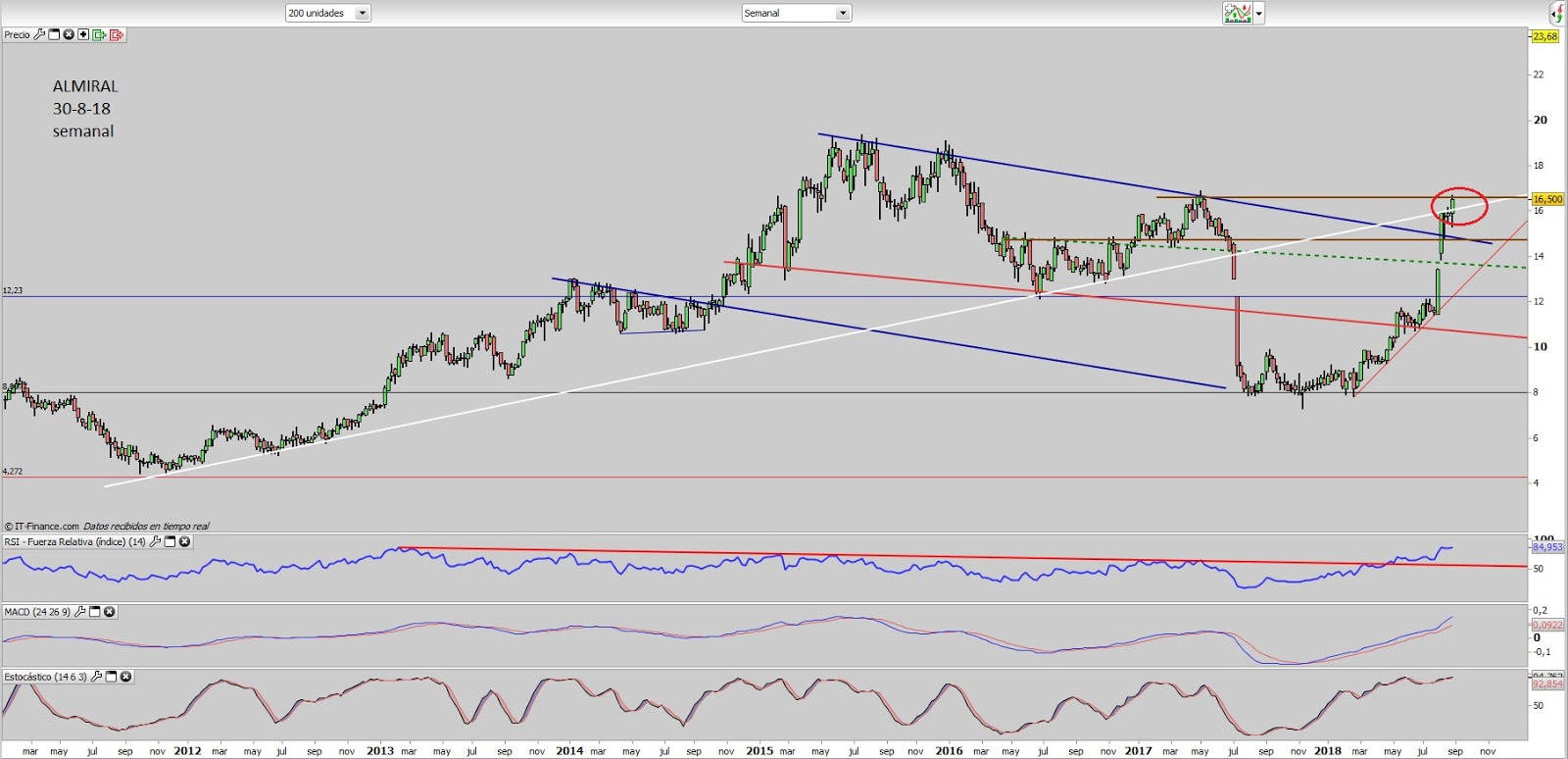The height and width of the screenshot is (759, 1568).
Task: Close the MACD indicator panel
Action: [x=110, y=612]
